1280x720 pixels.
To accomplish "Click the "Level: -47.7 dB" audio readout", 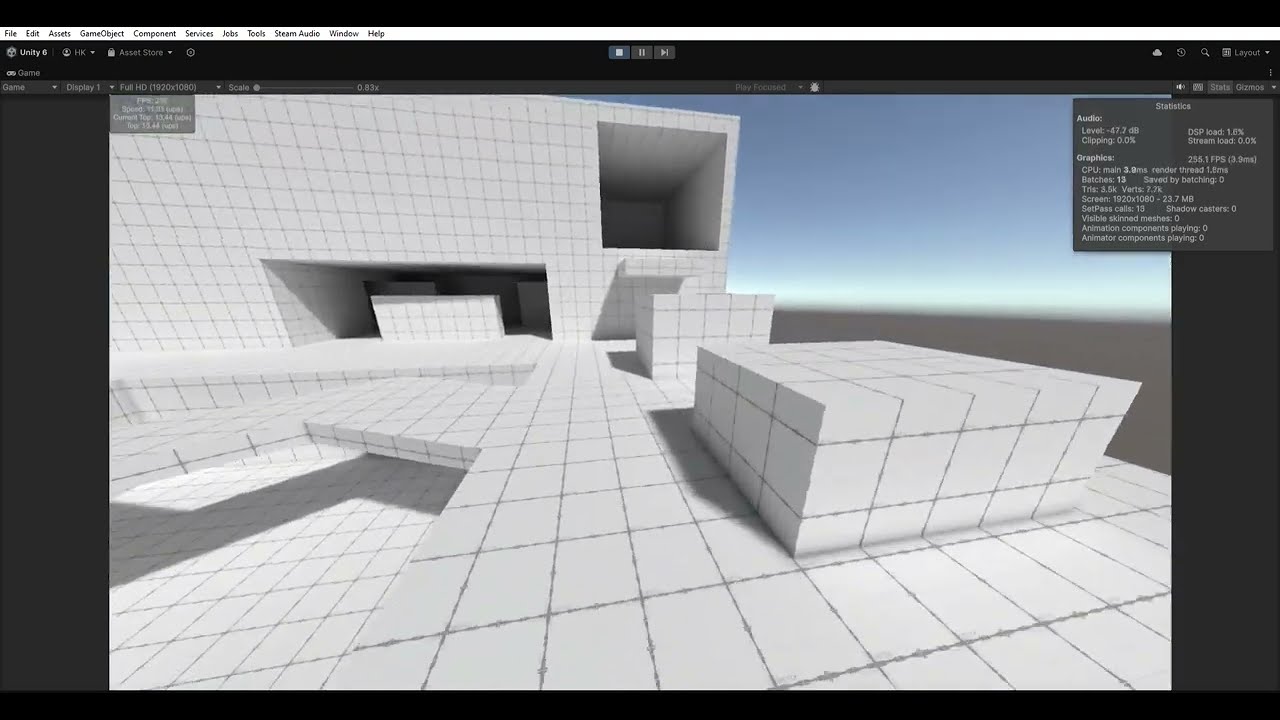I will [x=1110, y=131].
